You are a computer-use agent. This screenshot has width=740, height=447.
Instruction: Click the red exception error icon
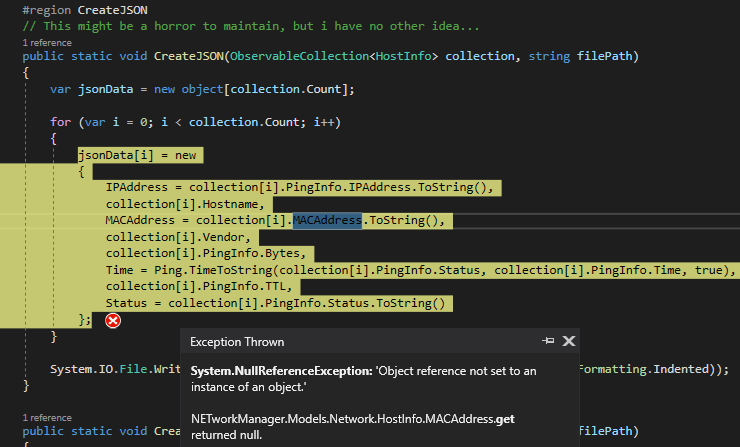[113, 321]
